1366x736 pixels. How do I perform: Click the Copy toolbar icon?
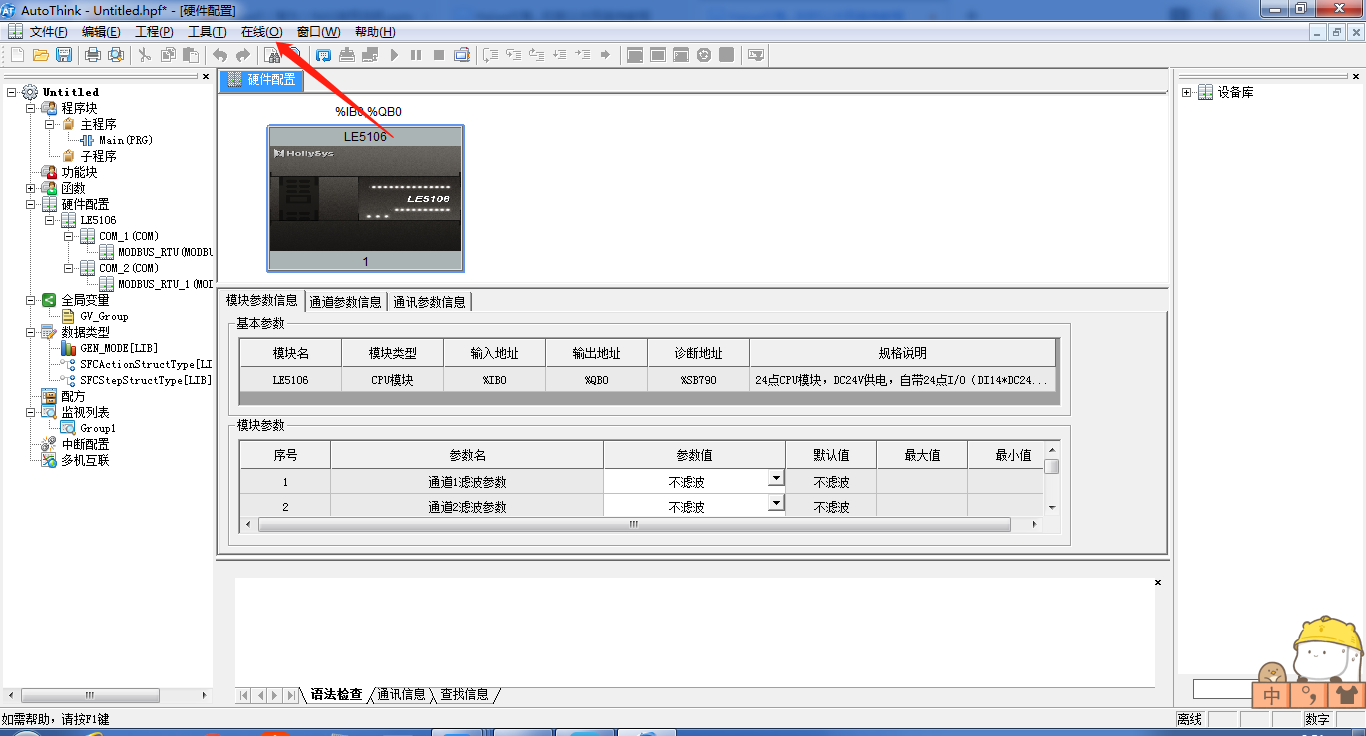(168, 55)
